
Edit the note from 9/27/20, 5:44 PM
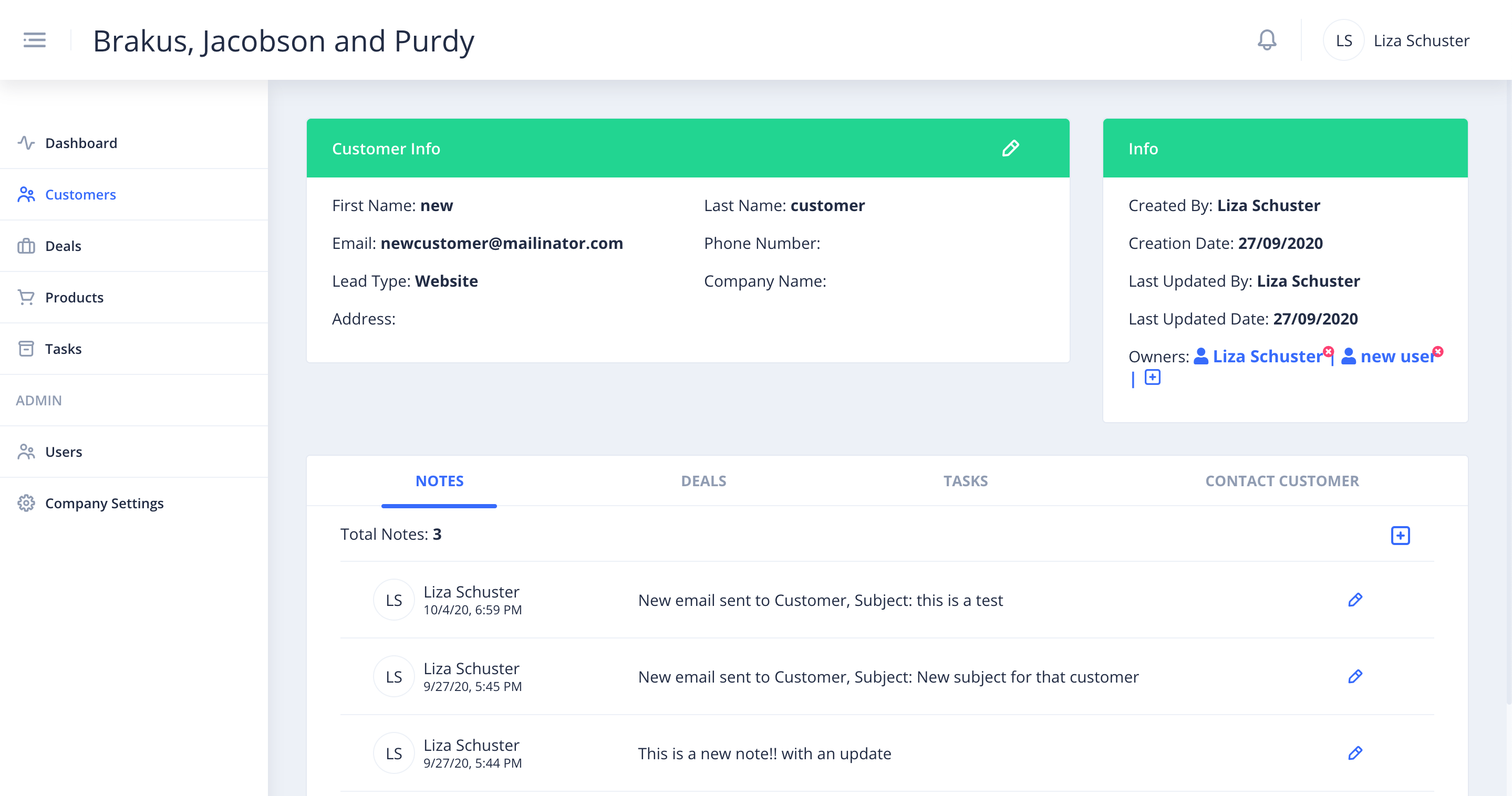coord(1355,753)
